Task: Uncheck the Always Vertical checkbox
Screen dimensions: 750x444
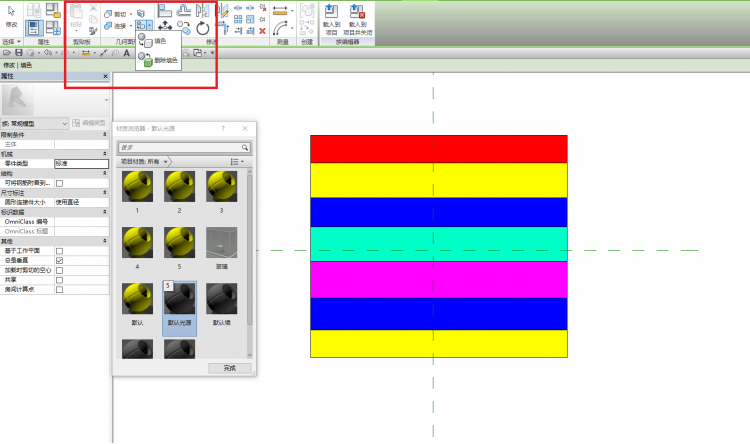Action: tap(59, 260)
